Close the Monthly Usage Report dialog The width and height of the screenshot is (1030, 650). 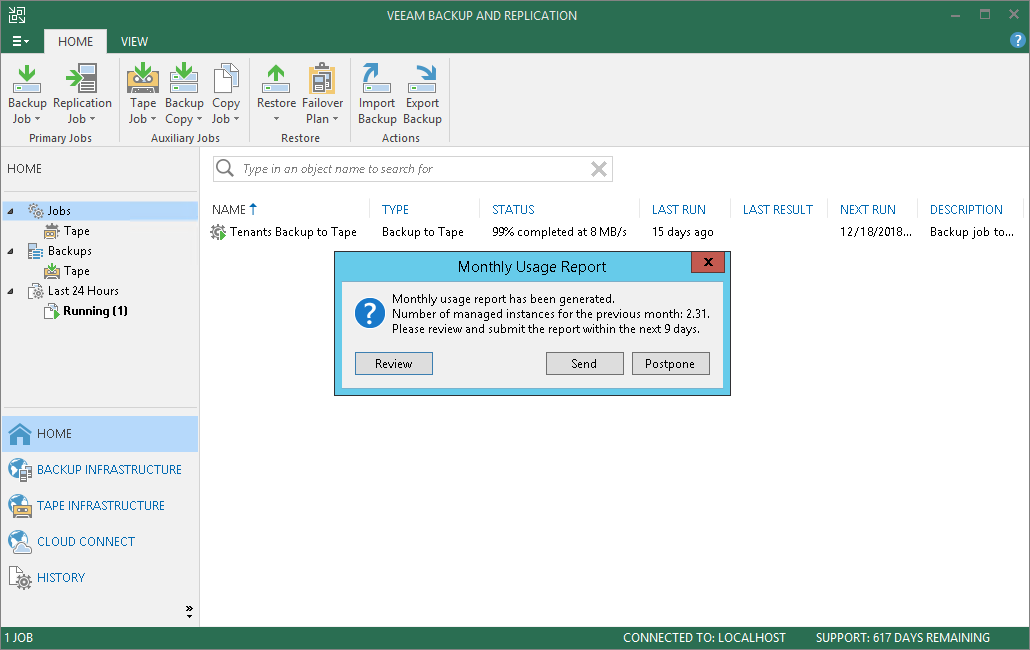click(708, 262)
